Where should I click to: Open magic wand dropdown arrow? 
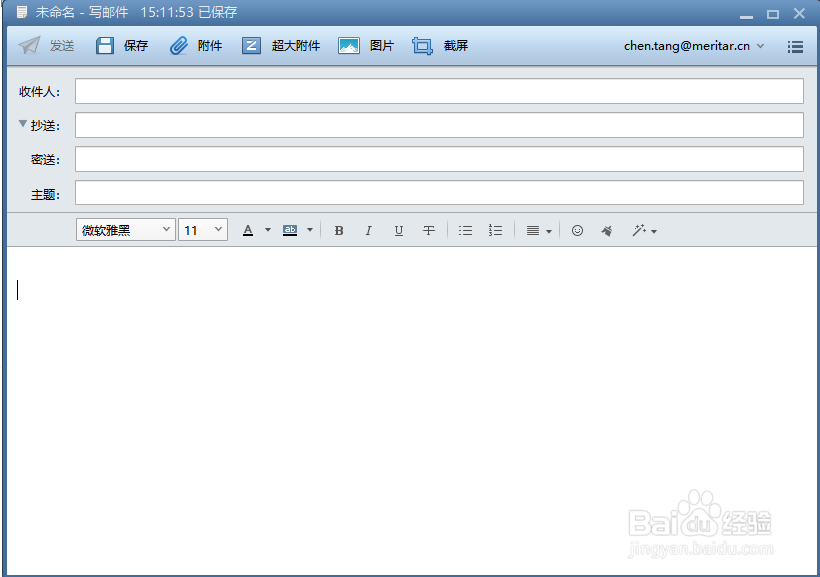tap(654, 231)
